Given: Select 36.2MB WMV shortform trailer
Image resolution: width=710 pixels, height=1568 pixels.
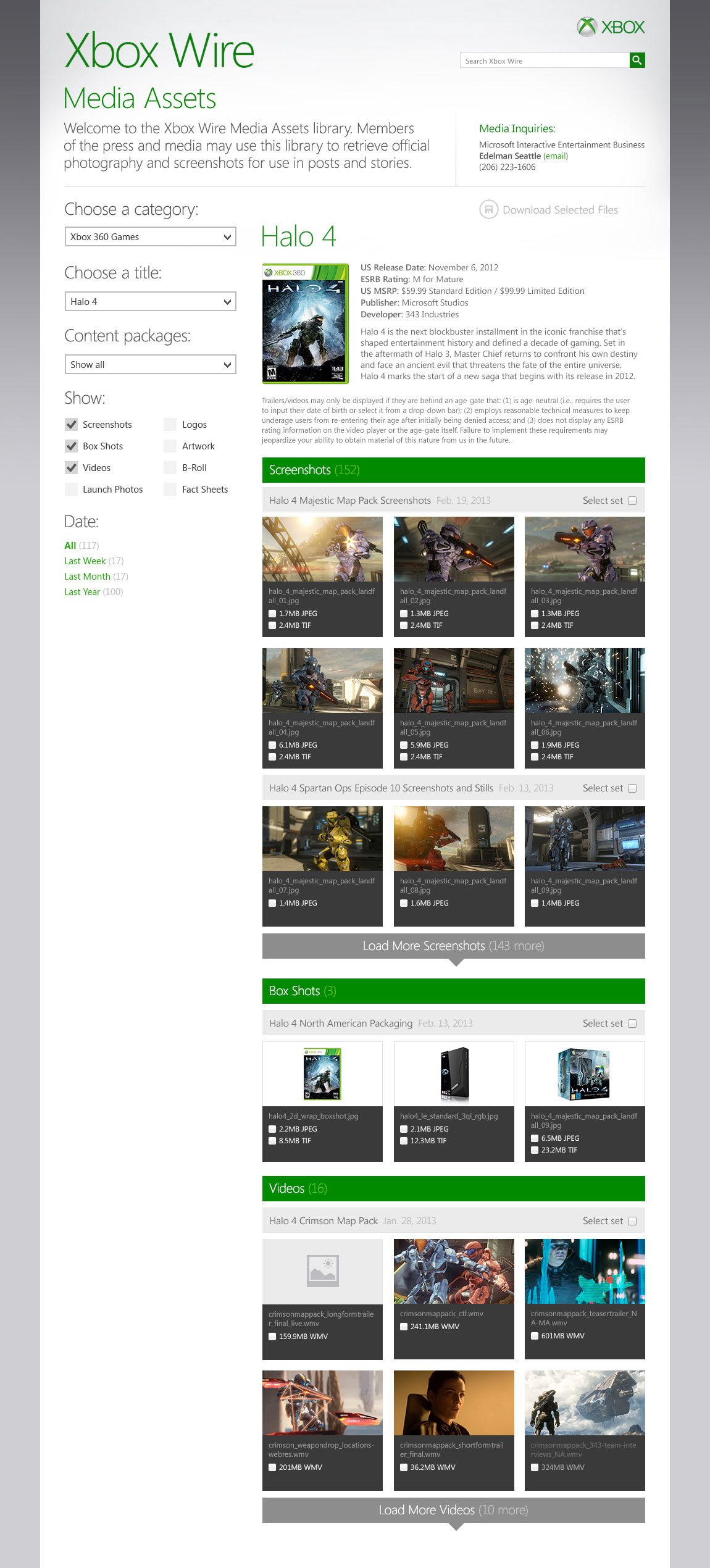Looking at the screenshot, I should 404,1467.
